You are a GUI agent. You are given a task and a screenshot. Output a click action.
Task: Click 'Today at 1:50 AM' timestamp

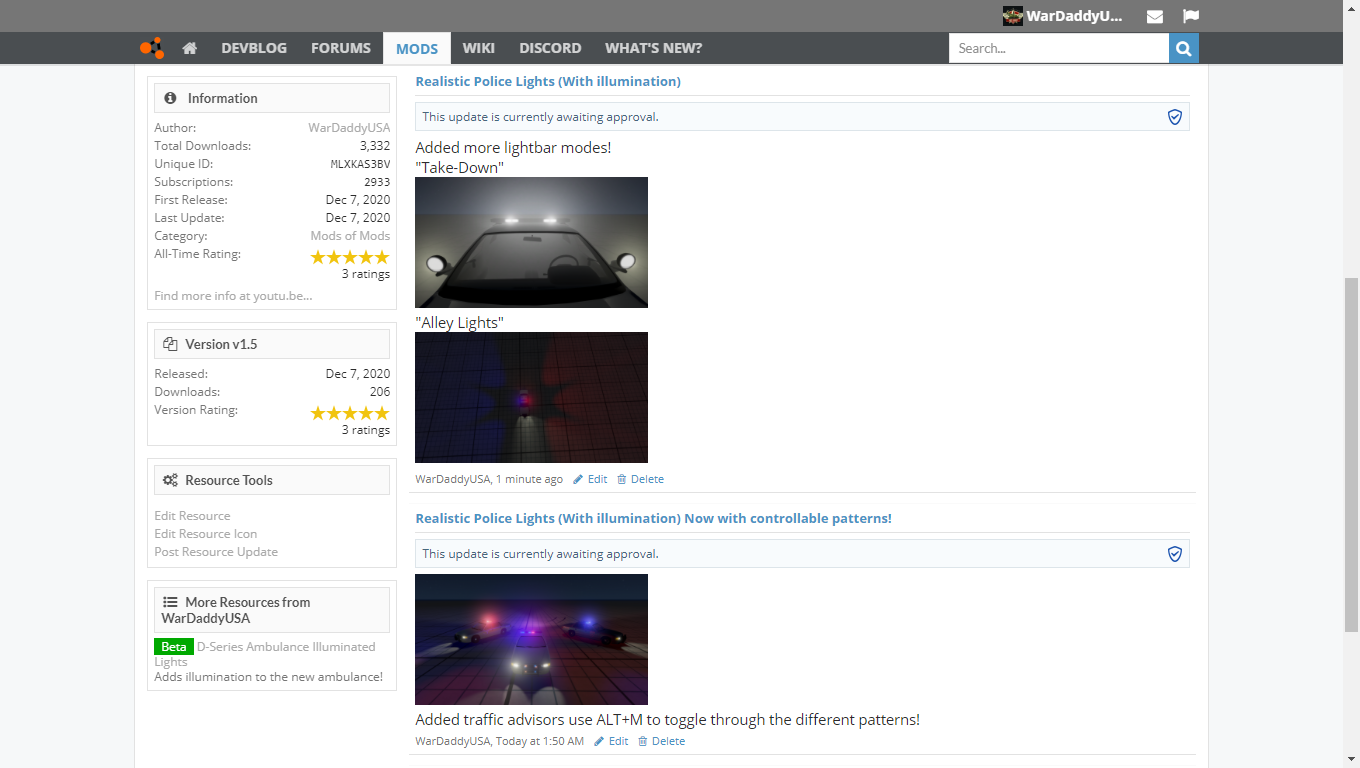540,741
